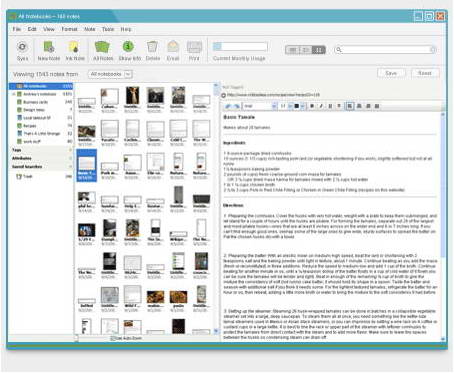Click the clear icon in search box
The image size is (454, 374).
click(x=433, y=50)
